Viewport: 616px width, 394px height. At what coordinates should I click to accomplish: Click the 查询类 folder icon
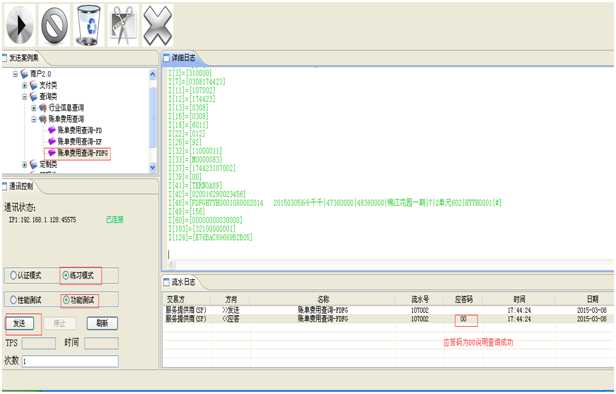34,97
